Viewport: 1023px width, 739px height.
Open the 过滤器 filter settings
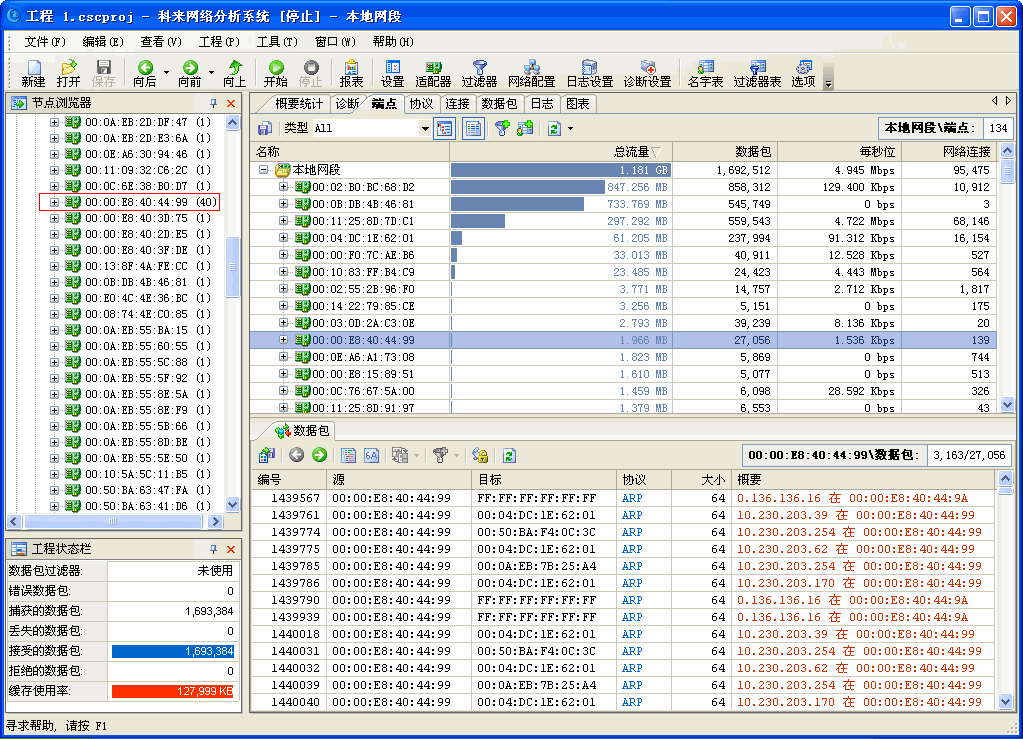(479, 73)
